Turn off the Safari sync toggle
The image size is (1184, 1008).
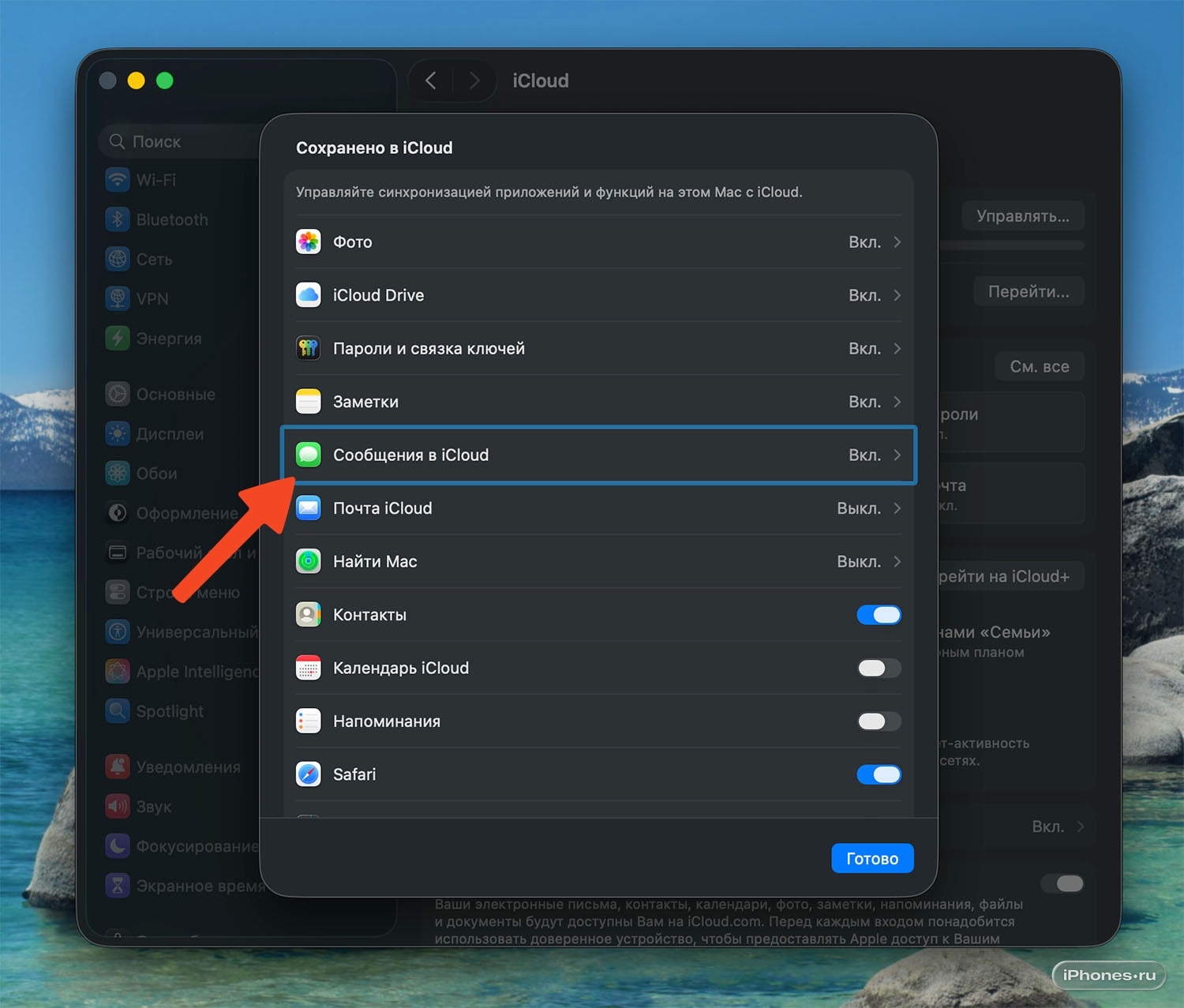coord(879,774)
